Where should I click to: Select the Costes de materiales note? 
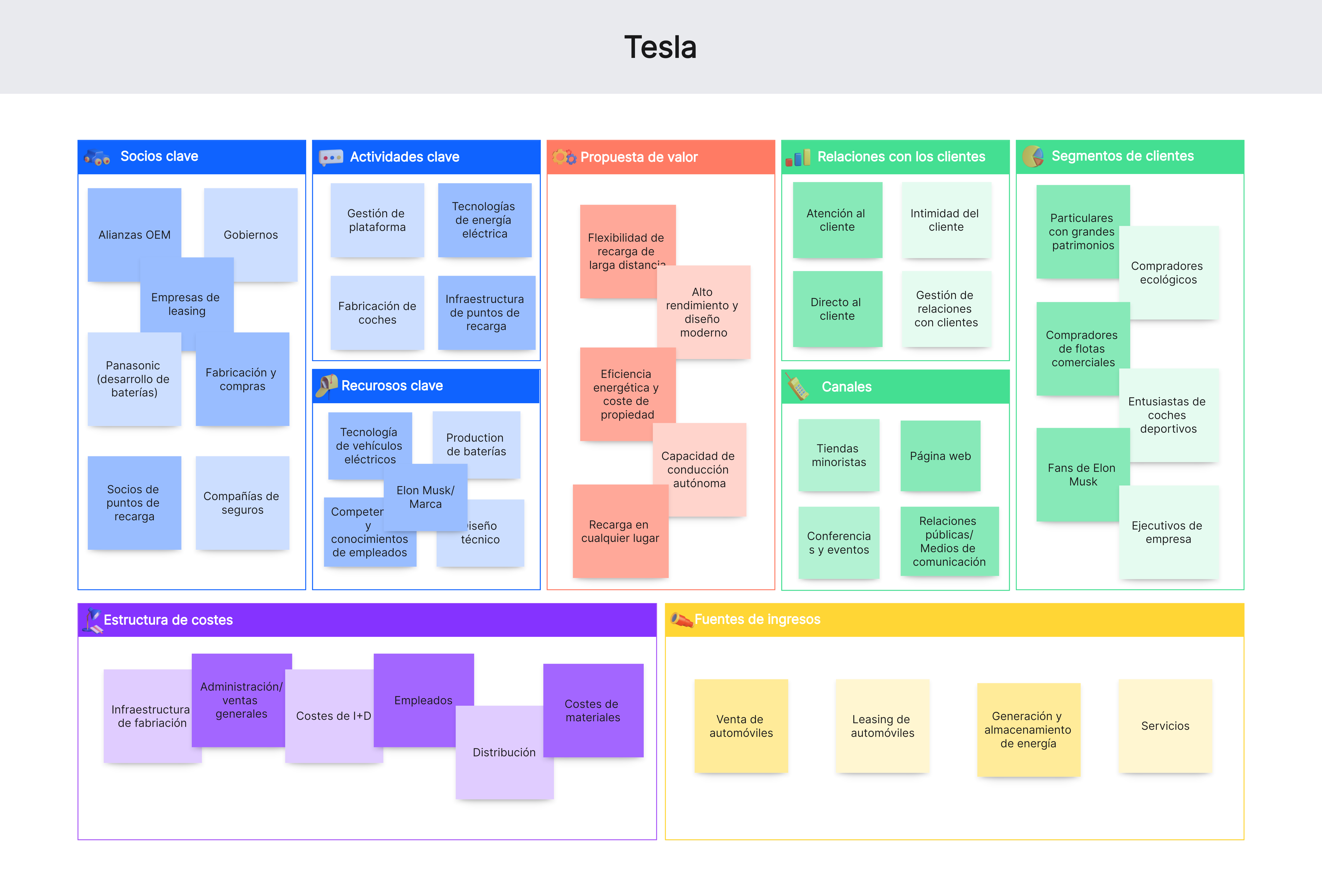tap(593, 711)
